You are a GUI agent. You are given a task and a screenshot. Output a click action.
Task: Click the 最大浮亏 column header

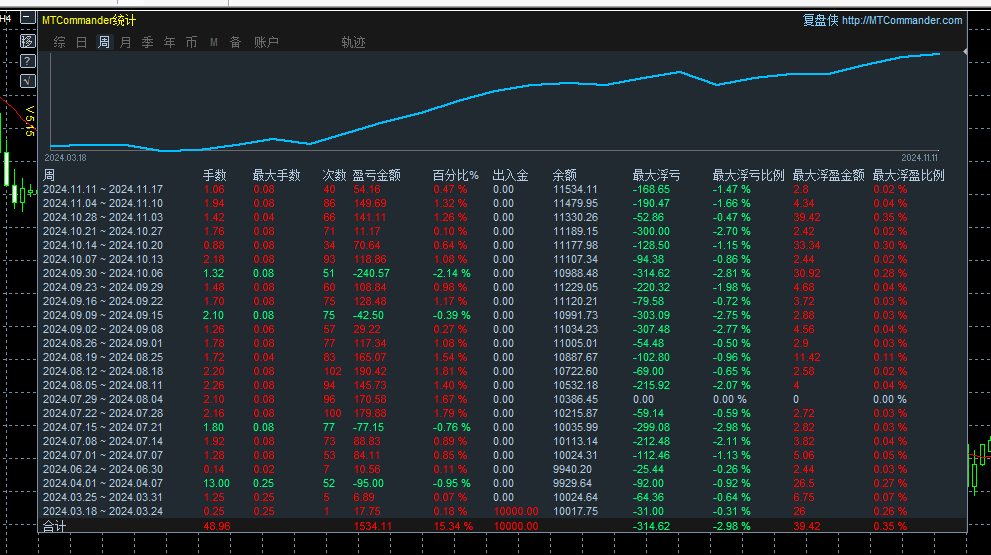[x=657, y=175]
